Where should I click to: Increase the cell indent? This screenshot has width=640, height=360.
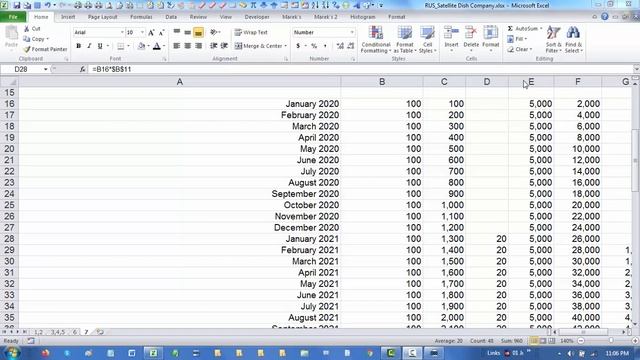tap(224, 46)
